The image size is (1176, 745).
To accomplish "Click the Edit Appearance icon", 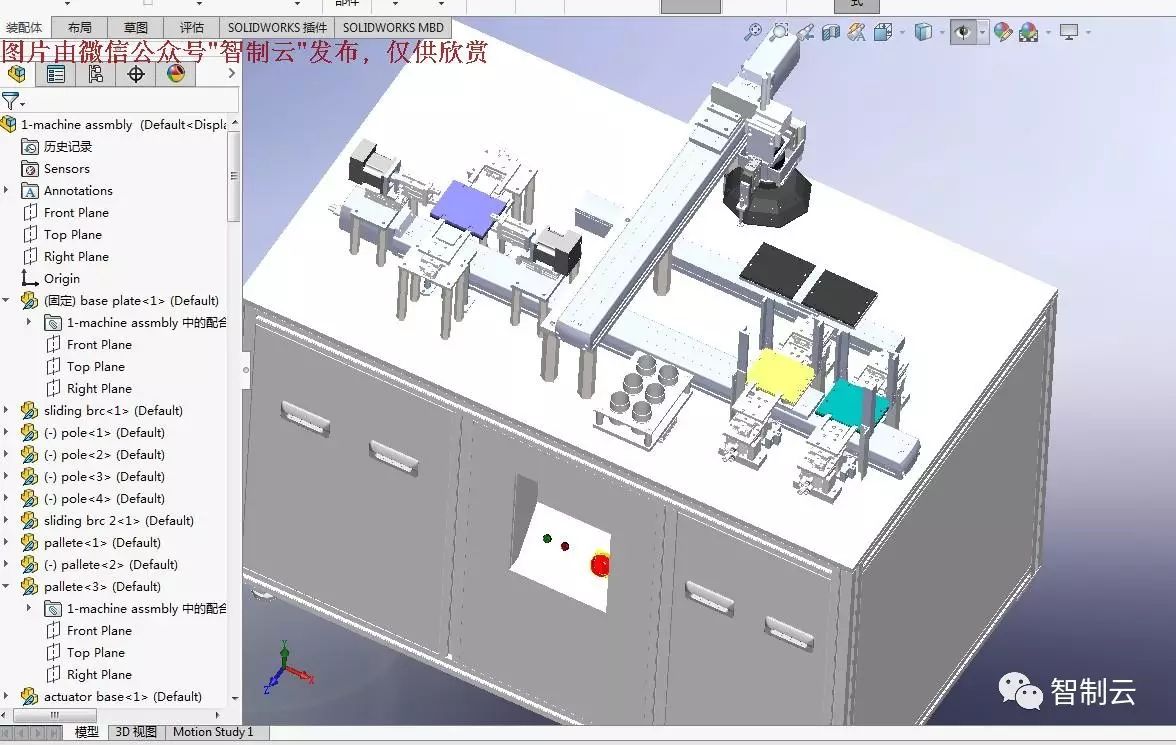I will point(1003,32).
